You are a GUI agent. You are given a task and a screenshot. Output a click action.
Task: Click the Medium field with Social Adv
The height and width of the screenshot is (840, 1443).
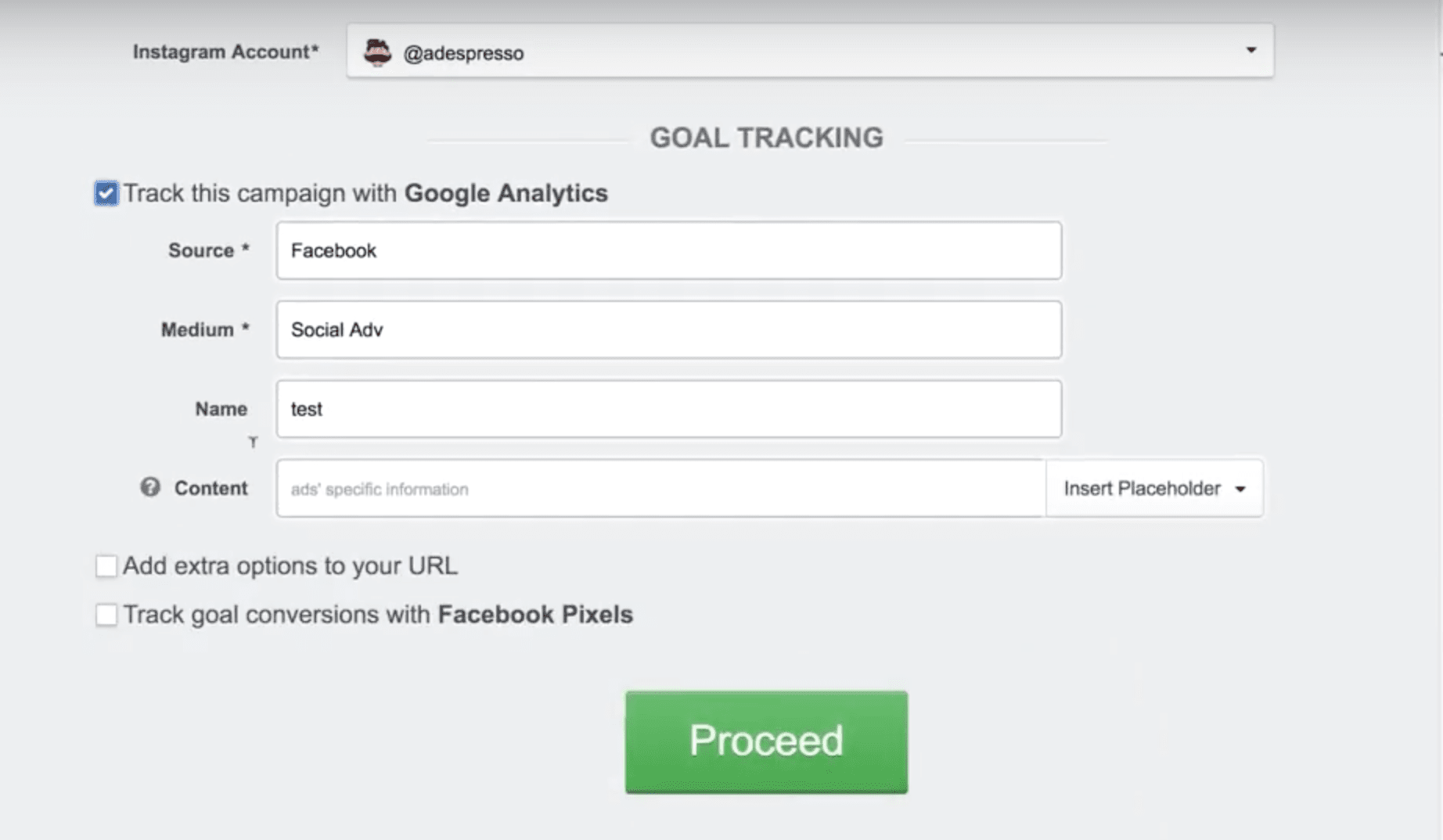[x=669, y=330]
